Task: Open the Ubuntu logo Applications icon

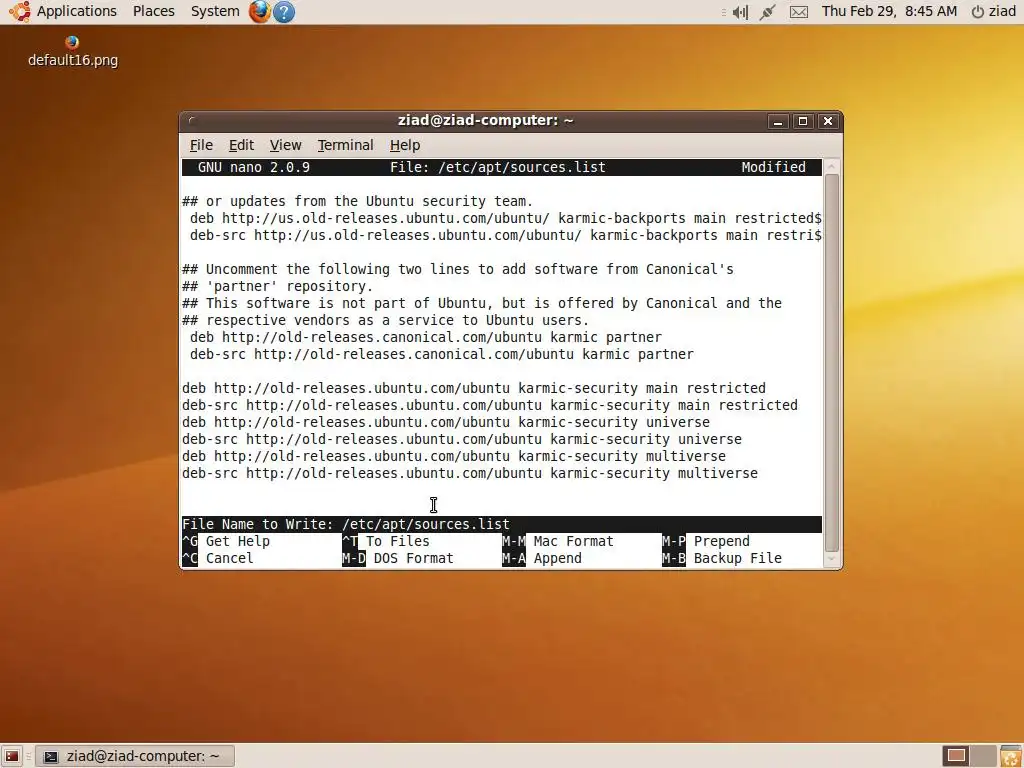Action: point(19,11)
